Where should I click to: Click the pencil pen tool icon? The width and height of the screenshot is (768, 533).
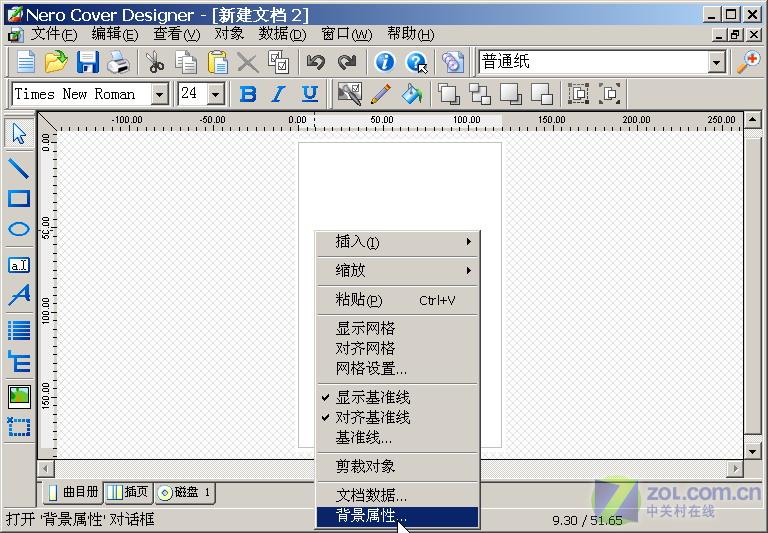[381, 94]
